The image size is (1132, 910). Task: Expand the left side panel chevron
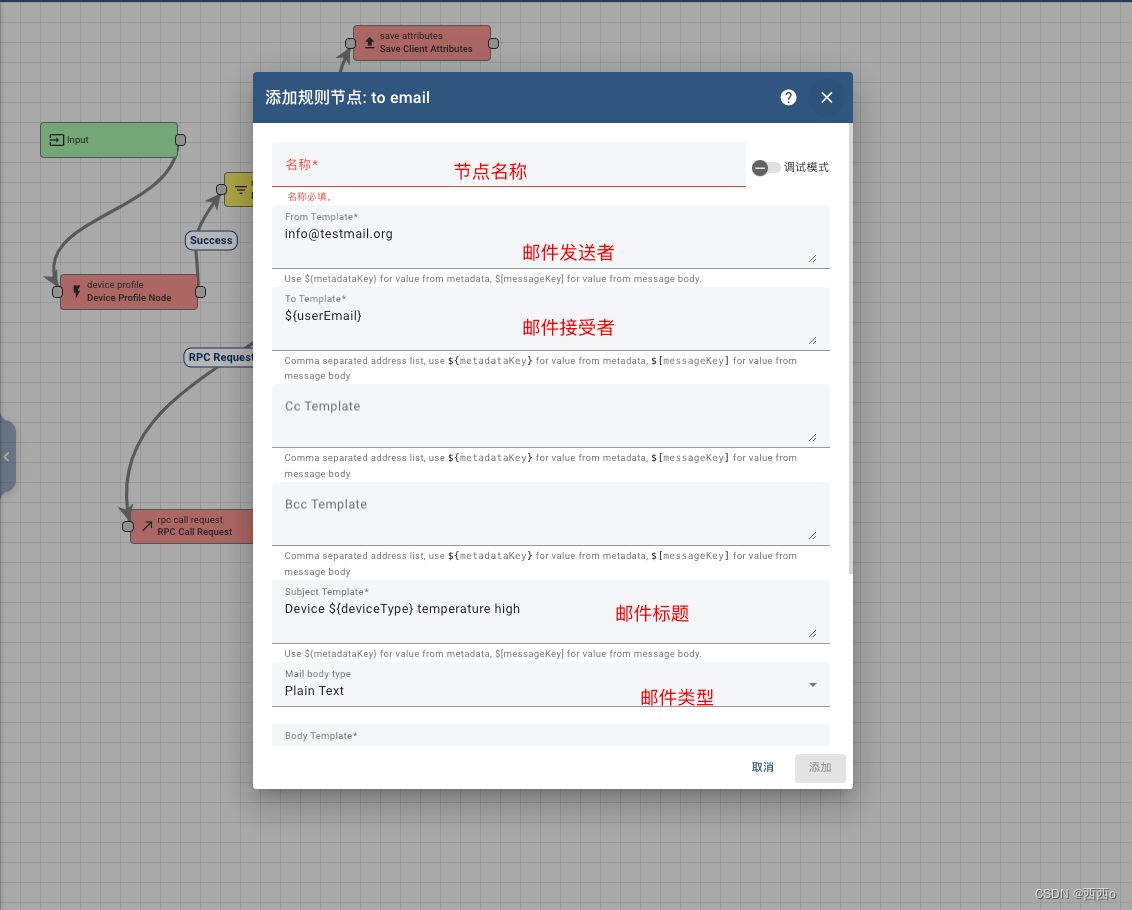(7, 457)
